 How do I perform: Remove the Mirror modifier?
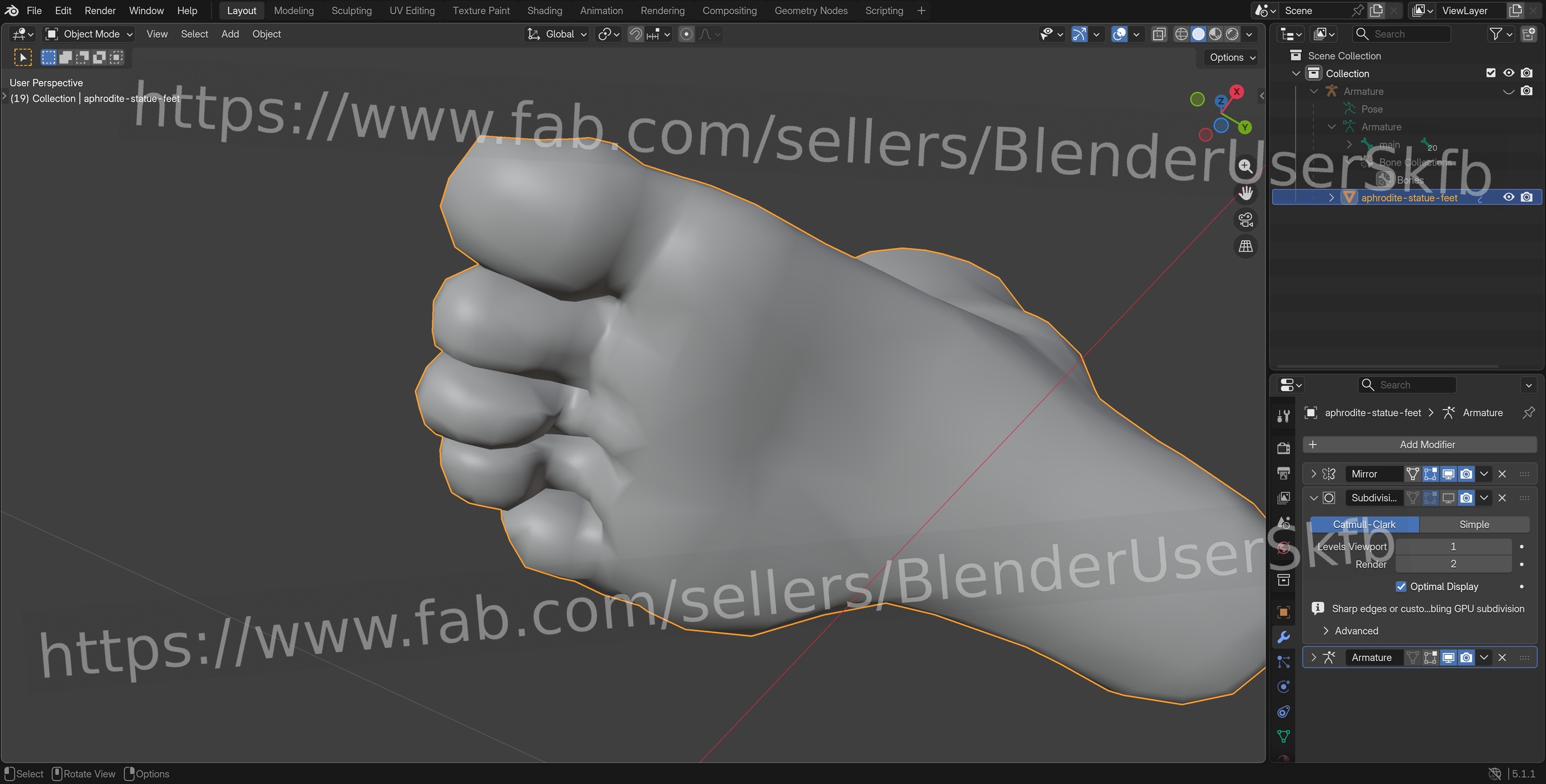click(x=1502, y=474)
